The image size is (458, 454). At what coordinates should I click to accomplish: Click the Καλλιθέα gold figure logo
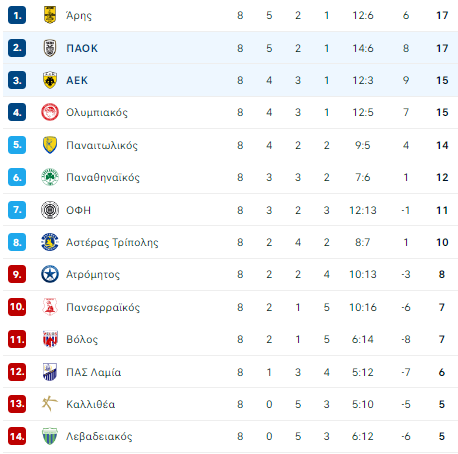[x=50, y=404]
